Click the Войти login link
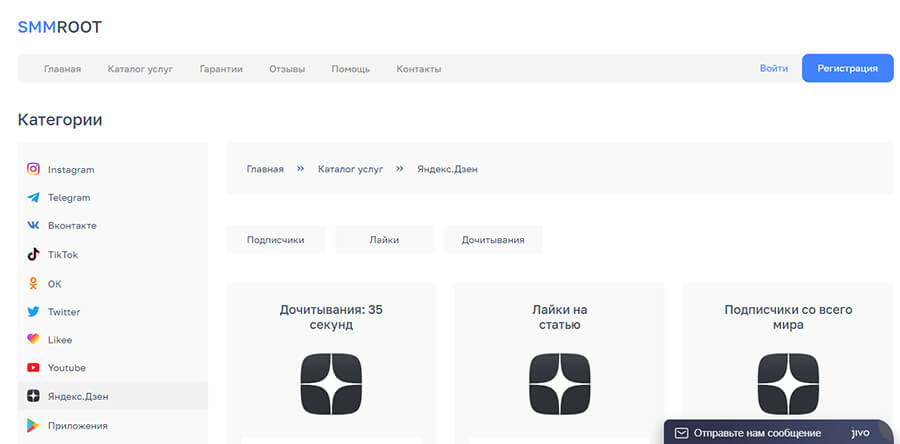This screenshot has width=900, height=444. pyautogui.click(x=773, y=68)
